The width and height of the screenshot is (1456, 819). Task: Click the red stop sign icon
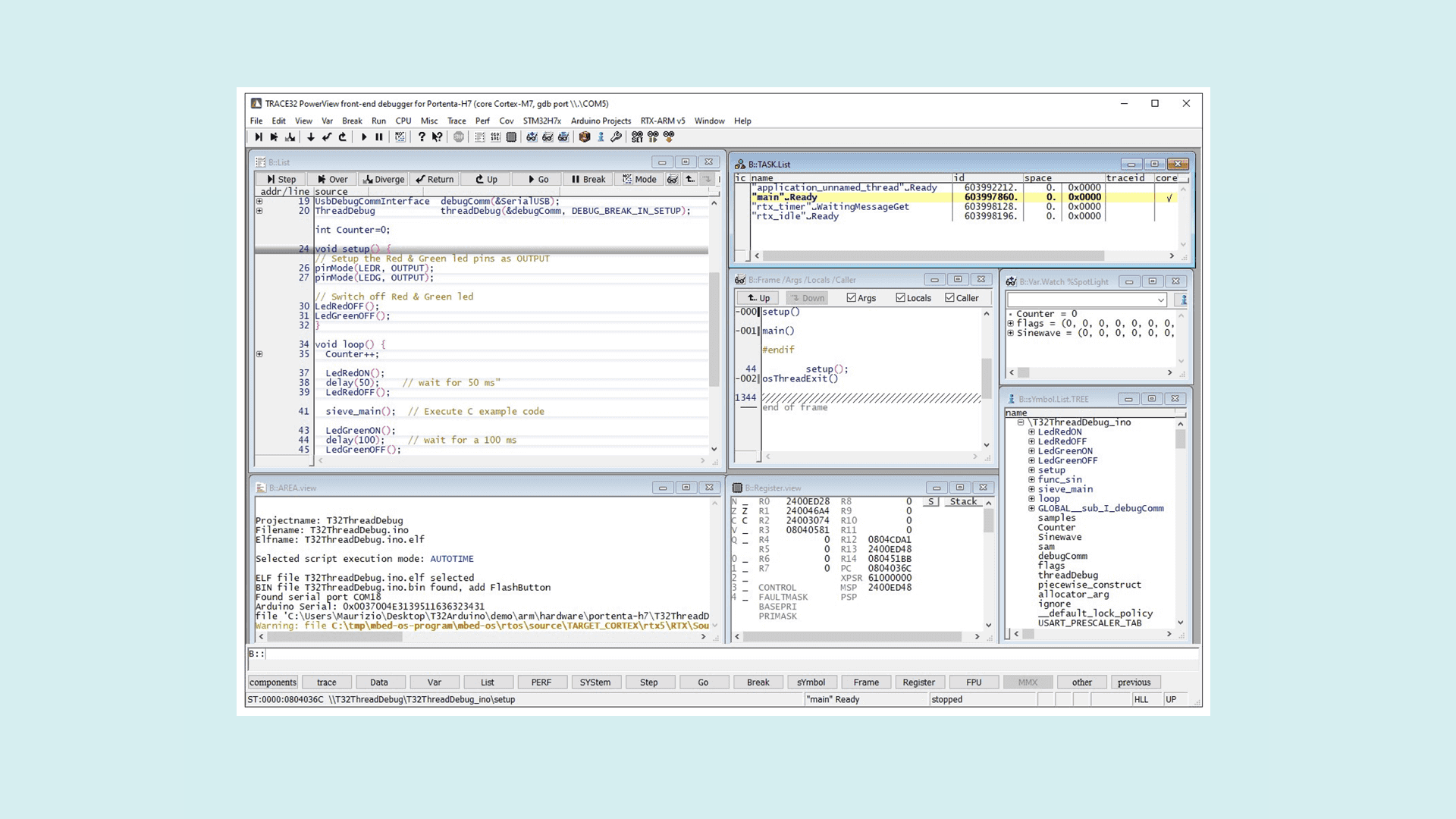(x=459, y=137)
